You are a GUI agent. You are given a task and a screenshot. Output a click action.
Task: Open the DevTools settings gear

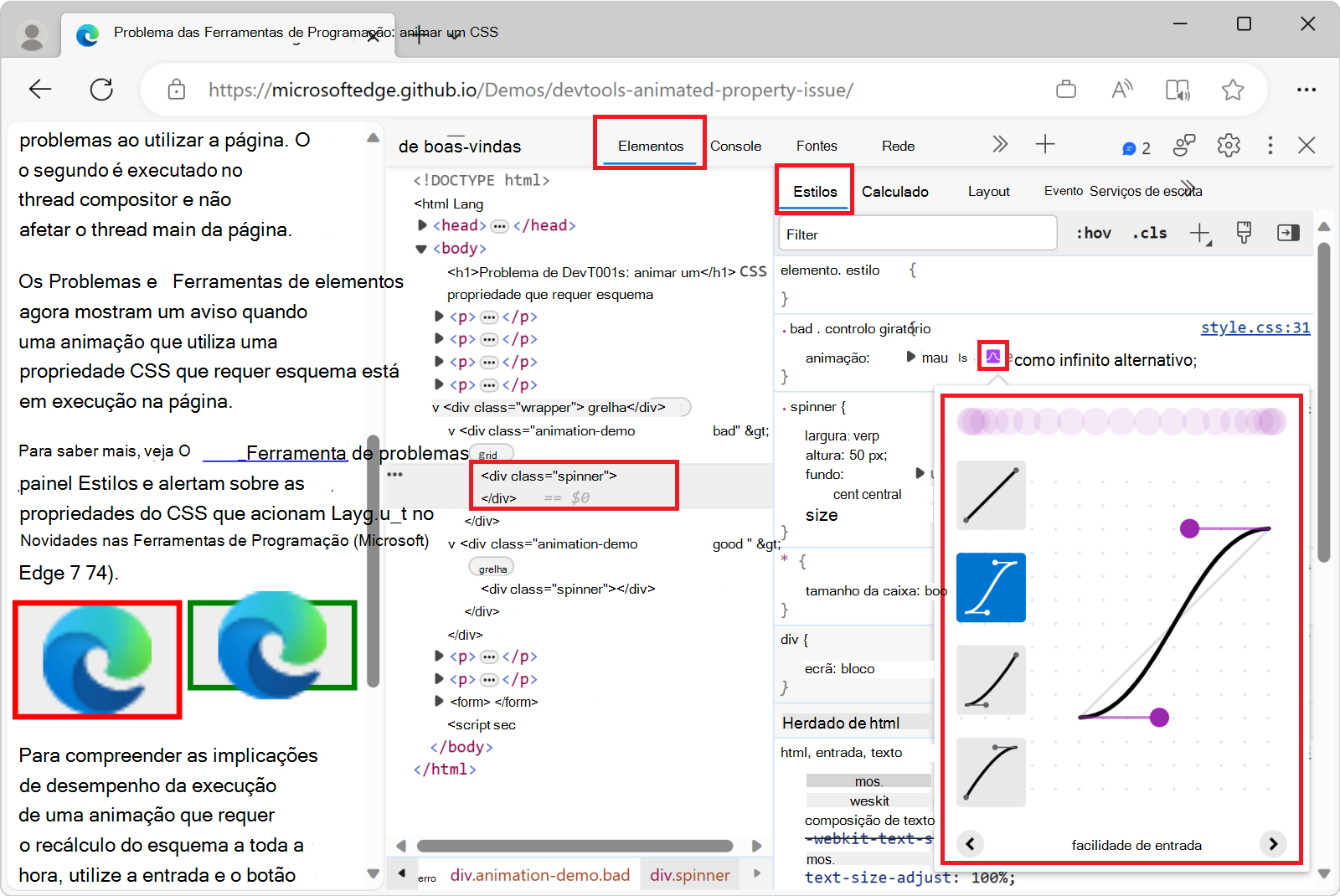tap(1229, 145)
